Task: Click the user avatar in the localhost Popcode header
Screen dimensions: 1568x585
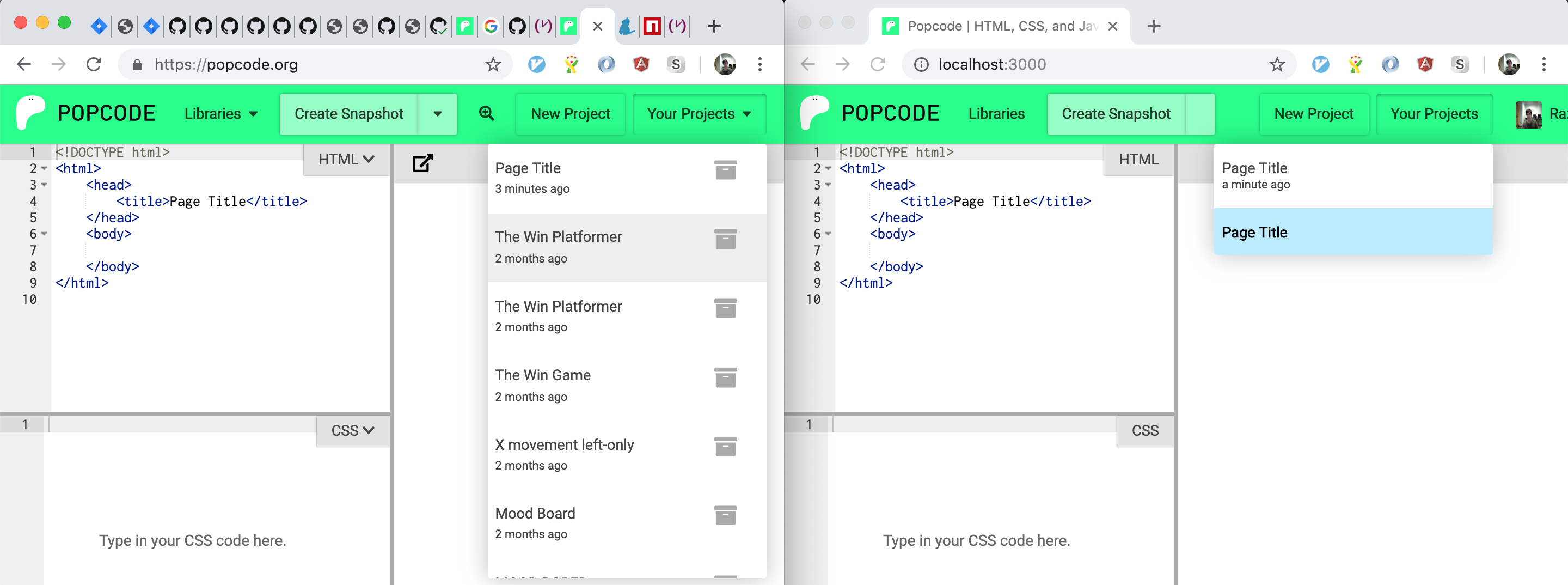Action: (1528, 114)
